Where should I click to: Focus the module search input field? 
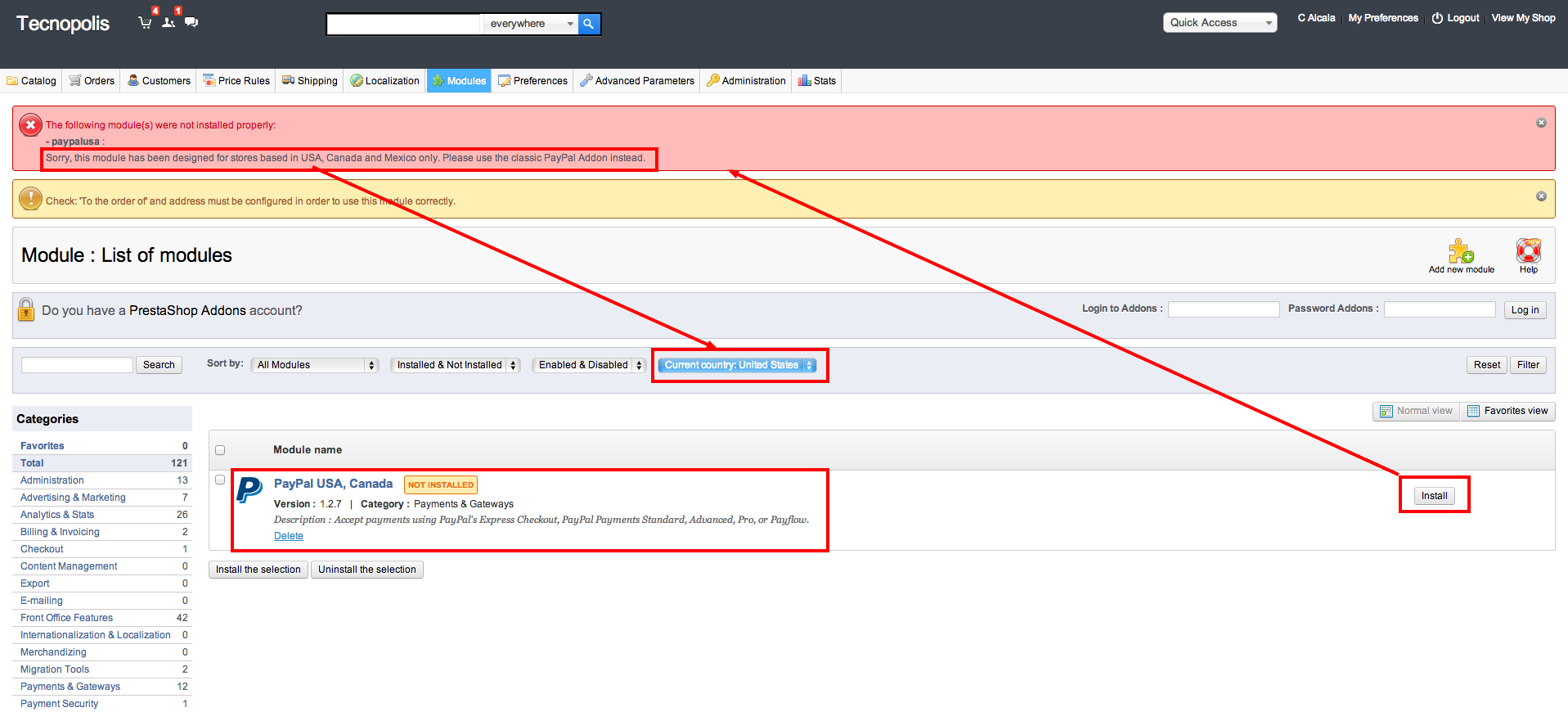77,365
